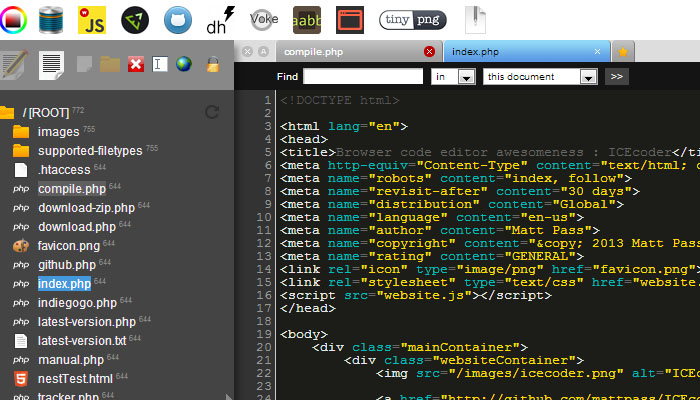The height and width of the screenshot is (400, 700).
Task: Open the yellow JS plugin icon
Action: (x=93, y=19)
